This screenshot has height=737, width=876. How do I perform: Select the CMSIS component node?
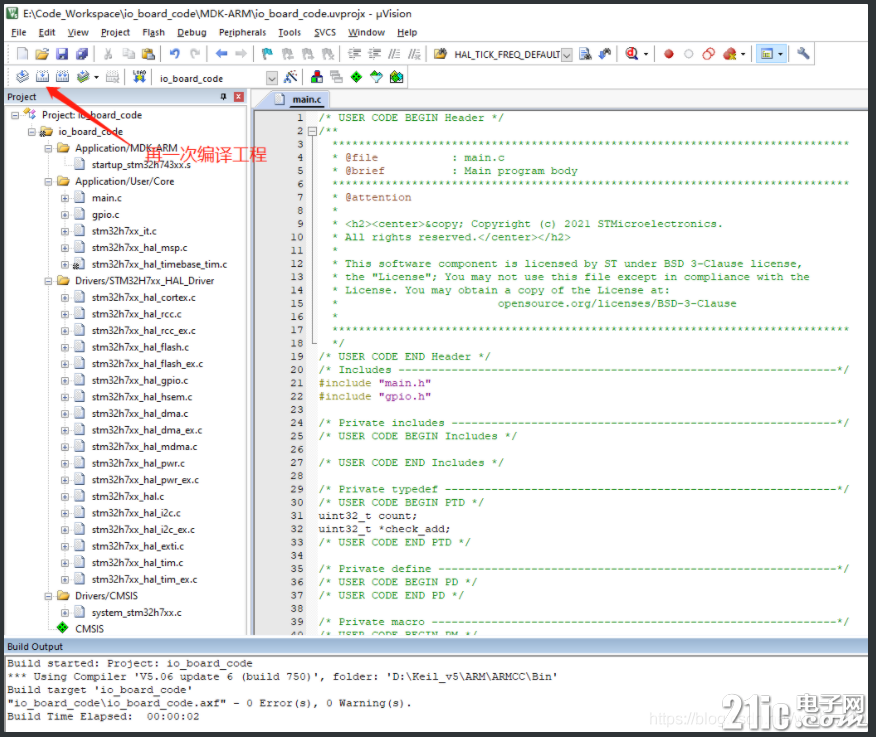click(x=89, y=629)
